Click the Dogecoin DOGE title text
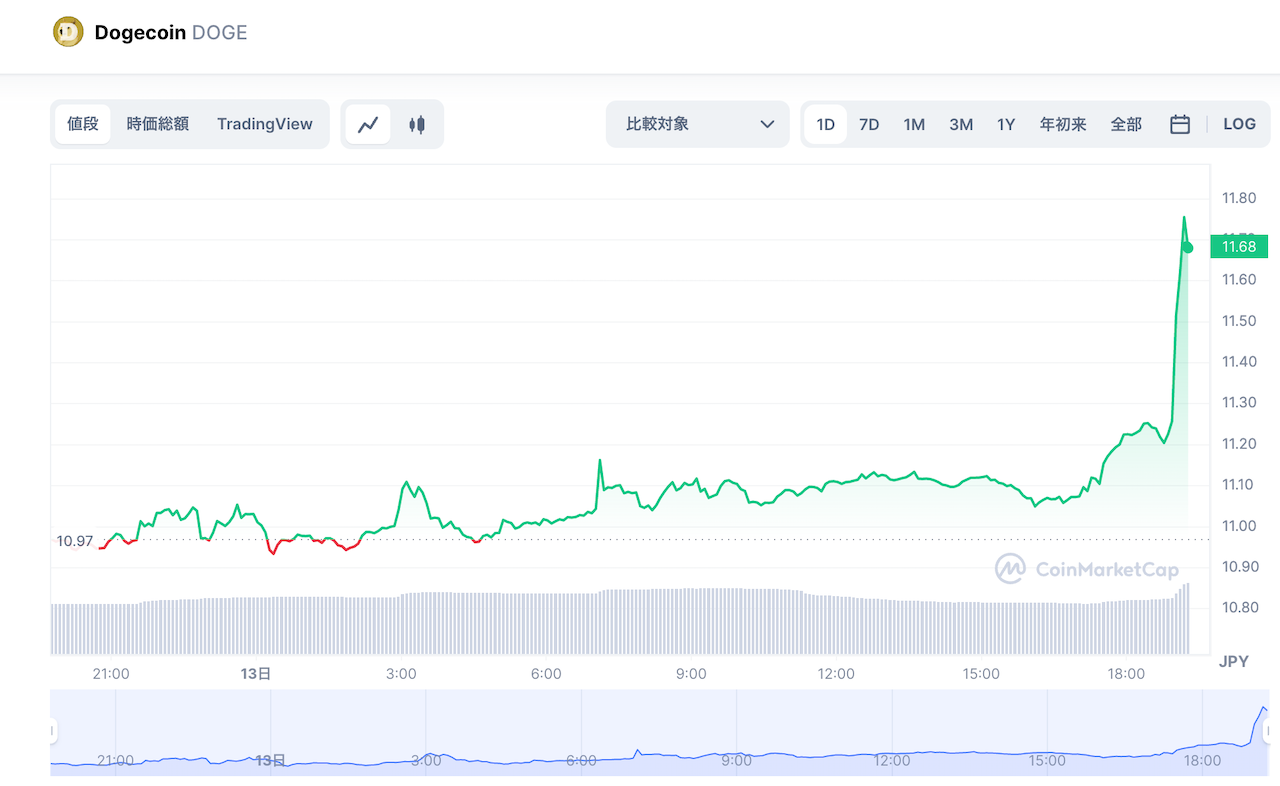 [x=171, y=32]
